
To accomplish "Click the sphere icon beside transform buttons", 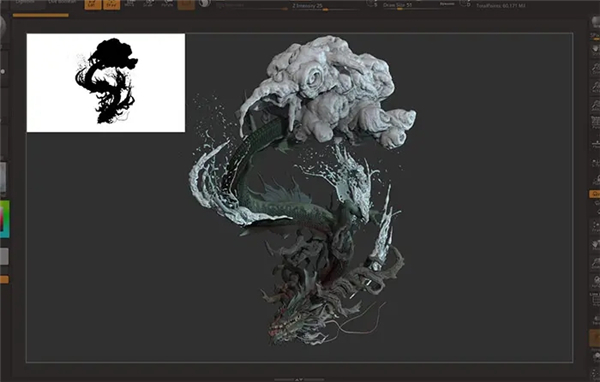I will (205, 3).
